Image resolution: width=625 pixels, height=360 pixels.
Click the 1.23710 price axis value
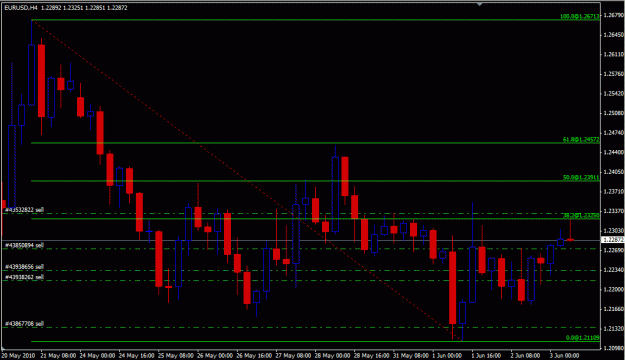pos(614,191)
